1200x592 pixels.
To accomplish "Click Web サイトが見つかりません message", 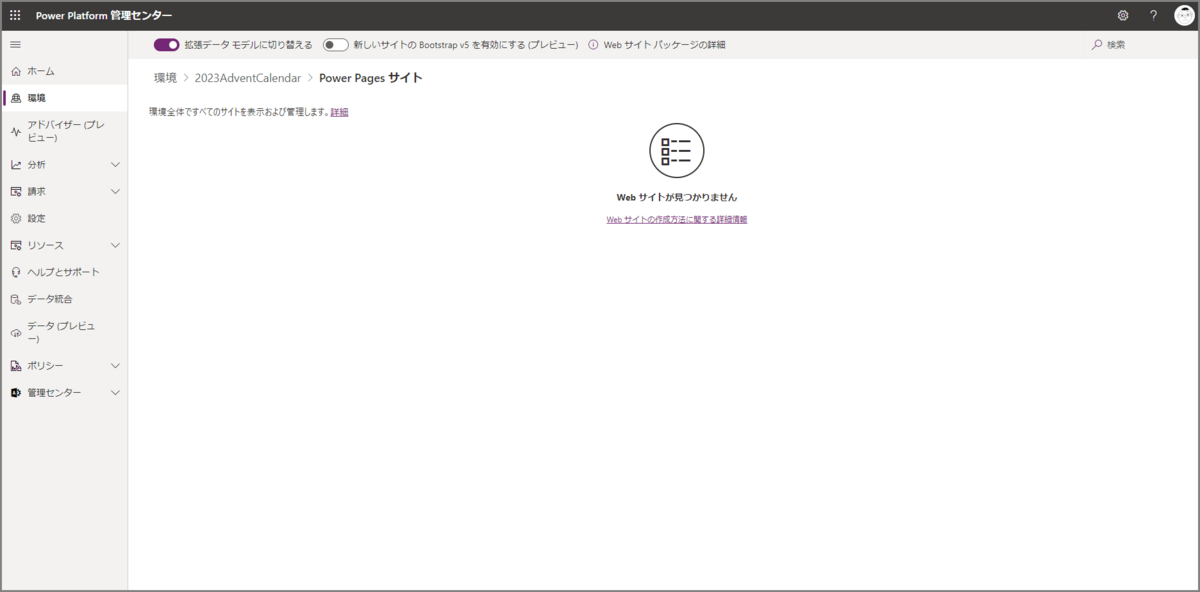I will tap(677, 197).
